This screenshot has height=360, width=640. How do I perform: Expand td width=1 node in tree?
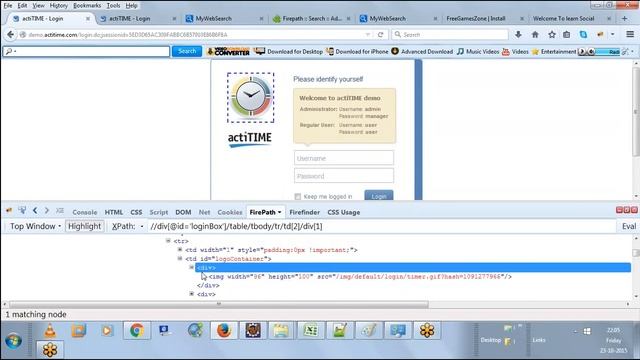click(x=180, y=249)
